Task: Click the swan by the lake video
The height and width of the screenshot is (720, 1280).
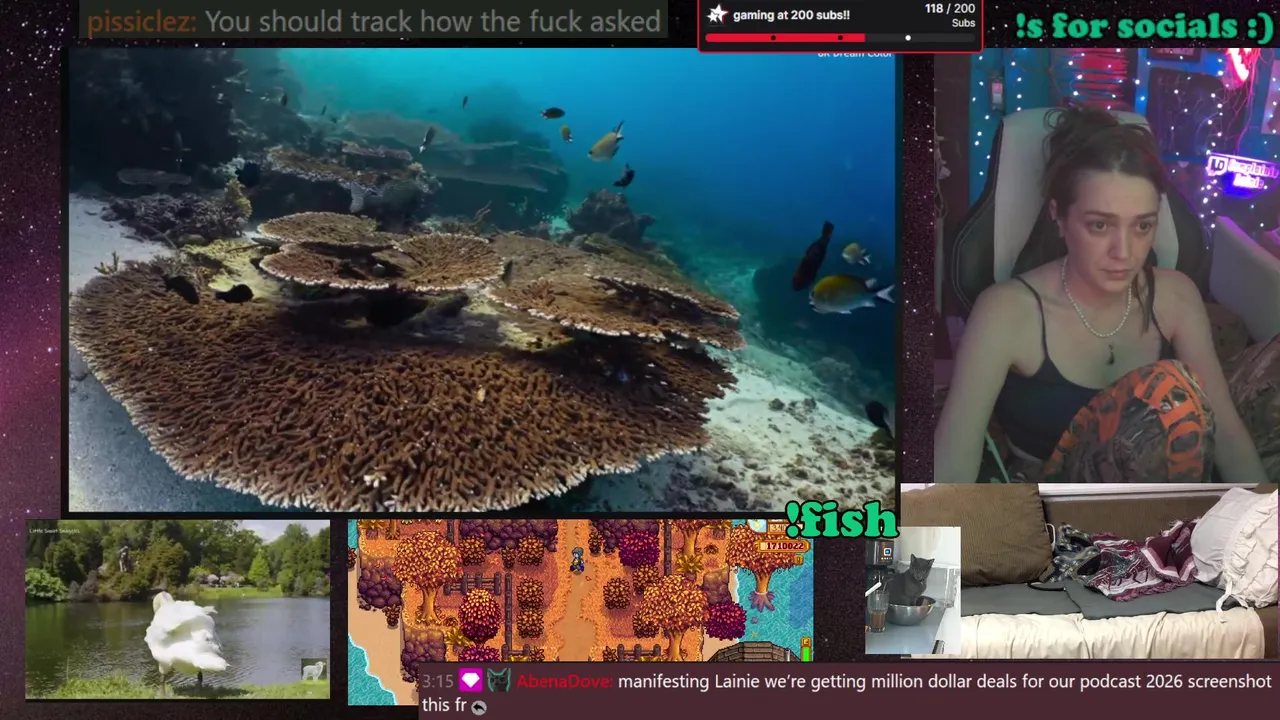Action: coord(177,609)
